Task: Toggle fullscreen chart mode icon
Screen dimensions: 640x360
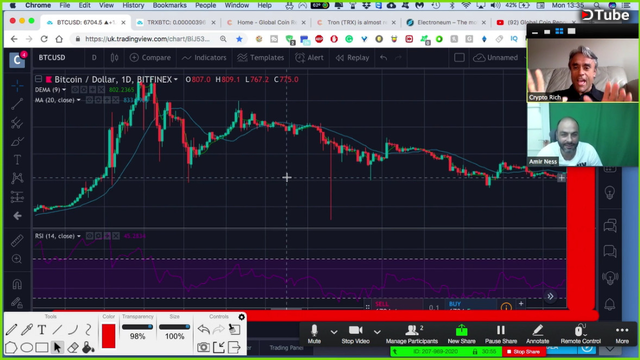Action: coord(459,58)
